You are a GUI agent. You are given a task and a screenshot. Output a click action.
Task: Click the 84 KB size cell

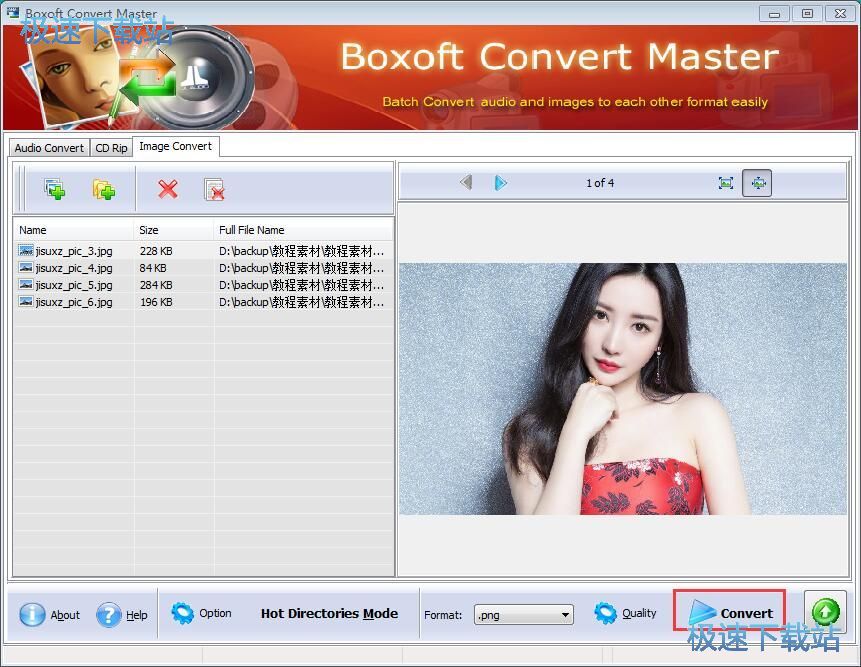153,268
